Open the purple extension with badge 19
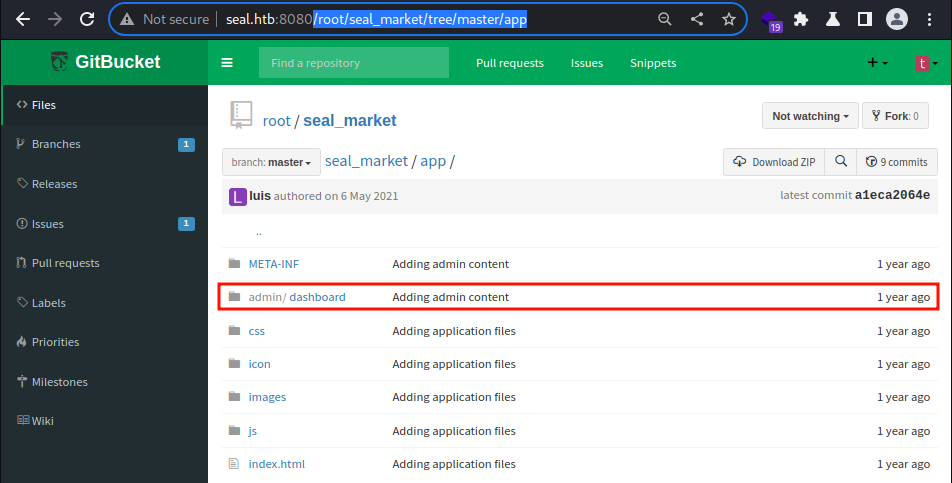The height and width of the screenshot is (483, 952). coord(771,21)
